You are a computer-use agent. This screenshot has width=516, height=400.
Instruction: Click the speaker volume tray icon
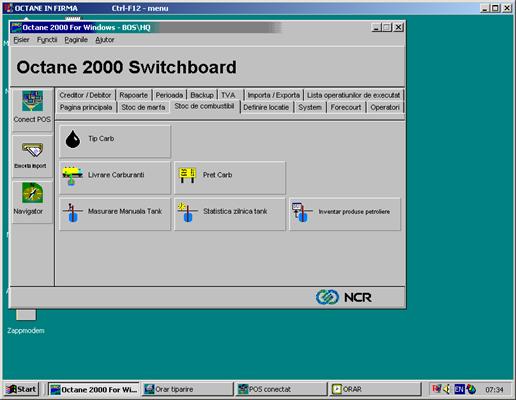(x=447, y=389)
